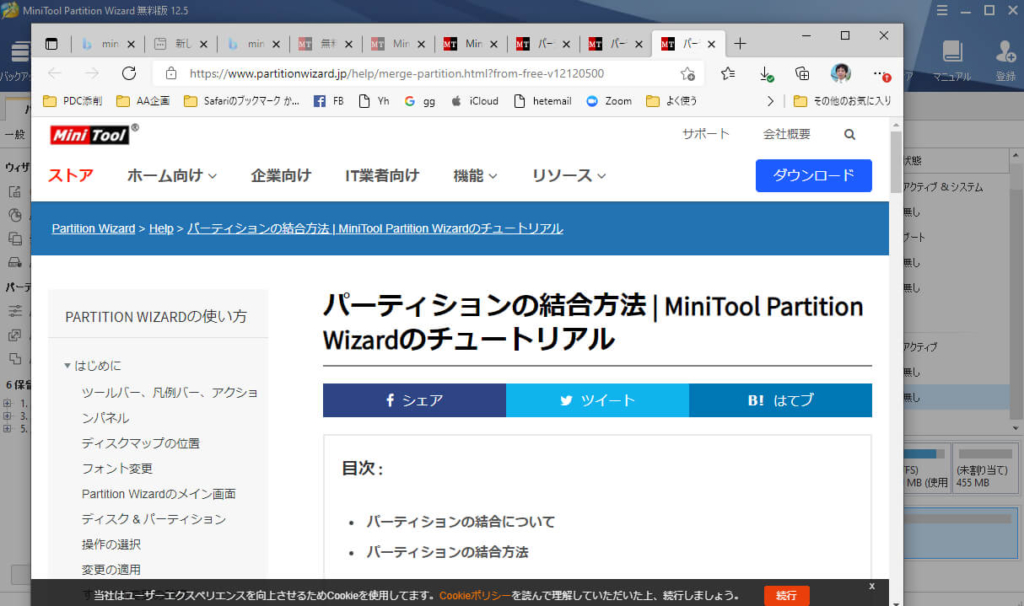
Task: Collapse the はじめに section
Action: (67, 366)
